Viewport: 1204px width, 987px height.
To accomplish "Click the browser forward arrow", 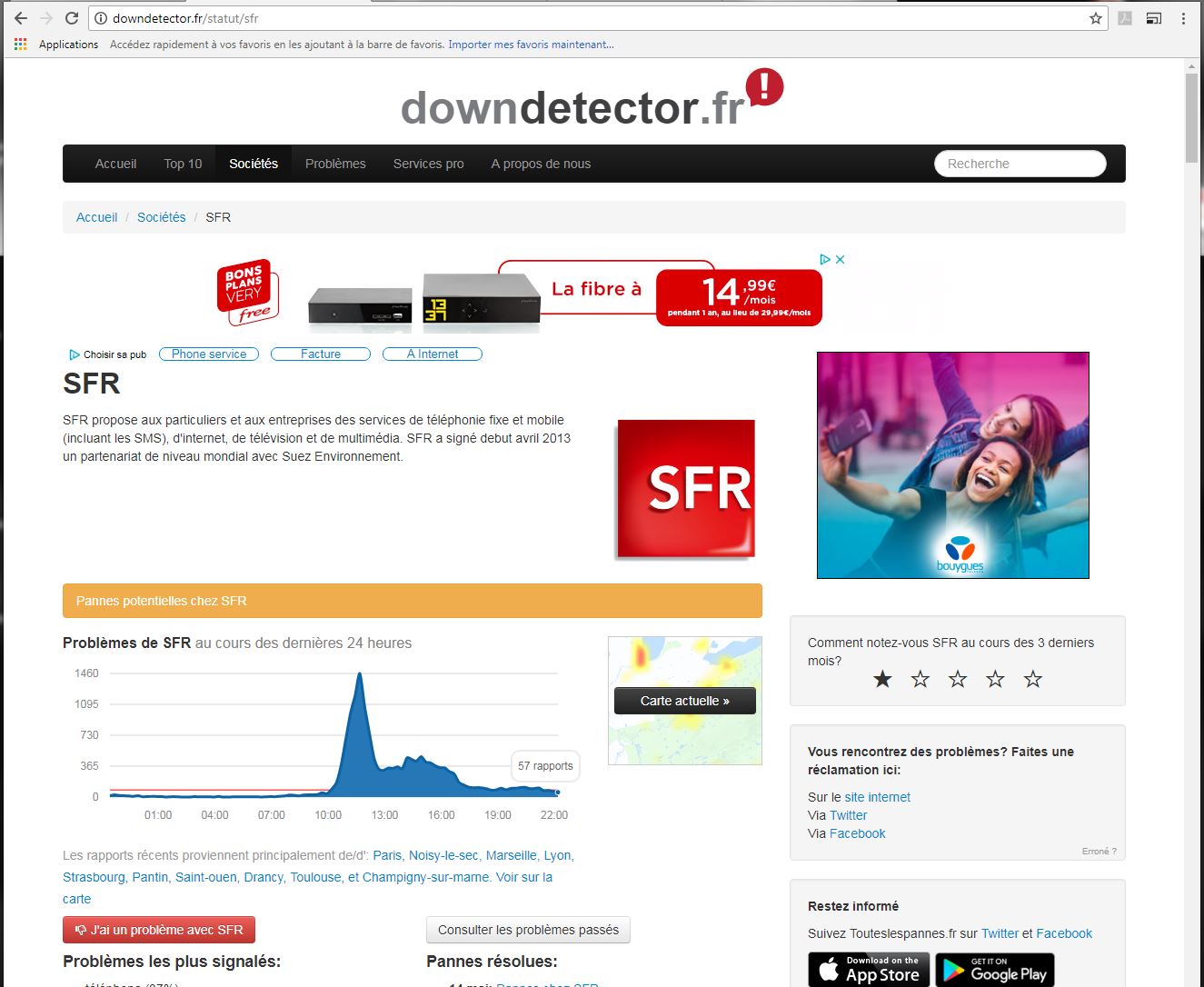I will pos(45,18).
